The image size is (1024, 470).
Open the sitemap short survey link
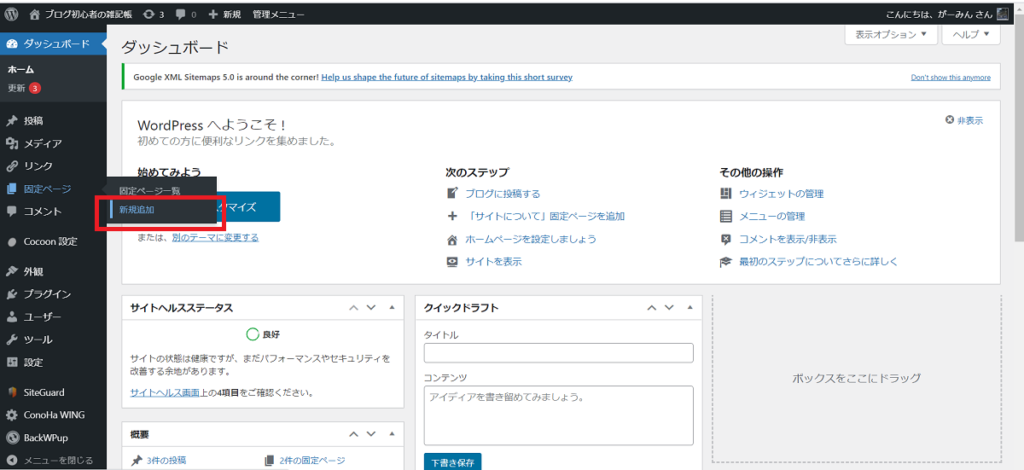click(447, 77)
